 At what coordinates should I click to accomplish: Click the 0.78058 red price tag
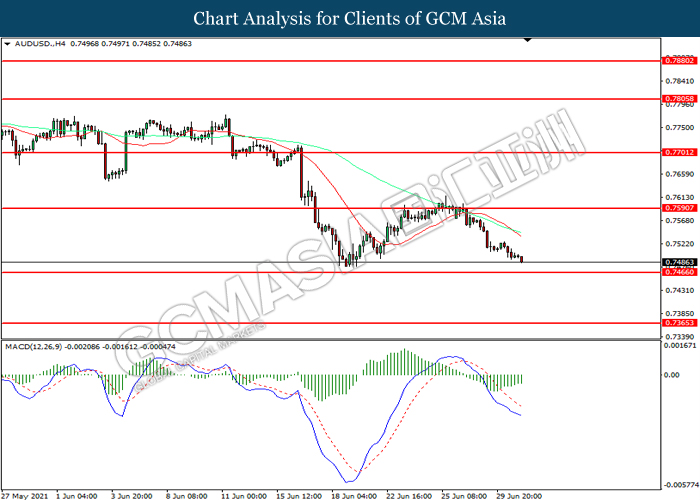678,99
